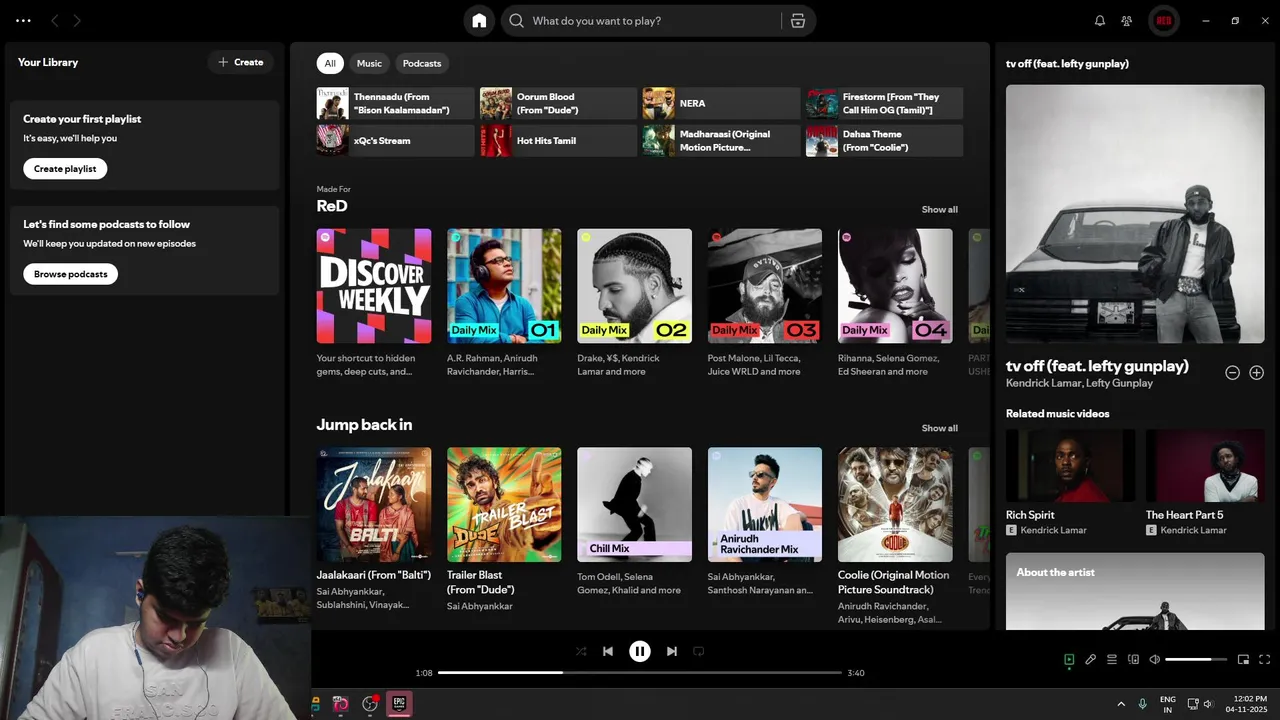Open Trailer Blast from Dude card
Viewport: 1280px width, 720px height.
point(504,528)
